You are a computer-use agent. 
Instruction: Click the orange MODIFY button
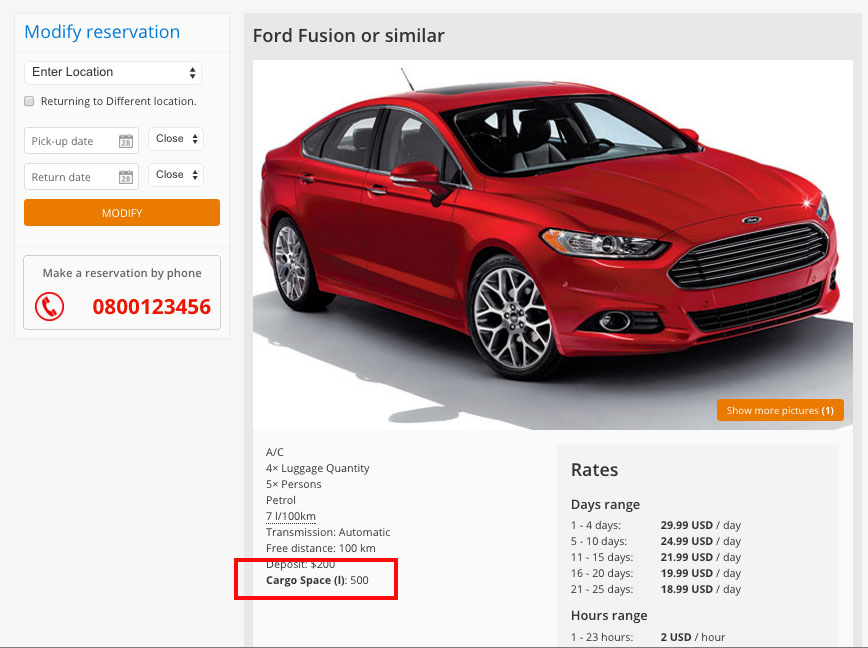tap(122, 212)
